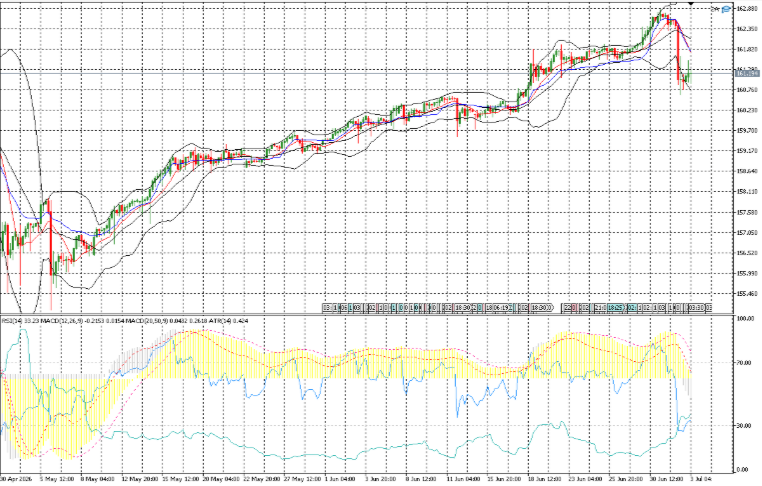The height and width of the screenshot is (486, 762).
Task: Click the 30 Apr 2026 time axis label
Action: point(16,479)
